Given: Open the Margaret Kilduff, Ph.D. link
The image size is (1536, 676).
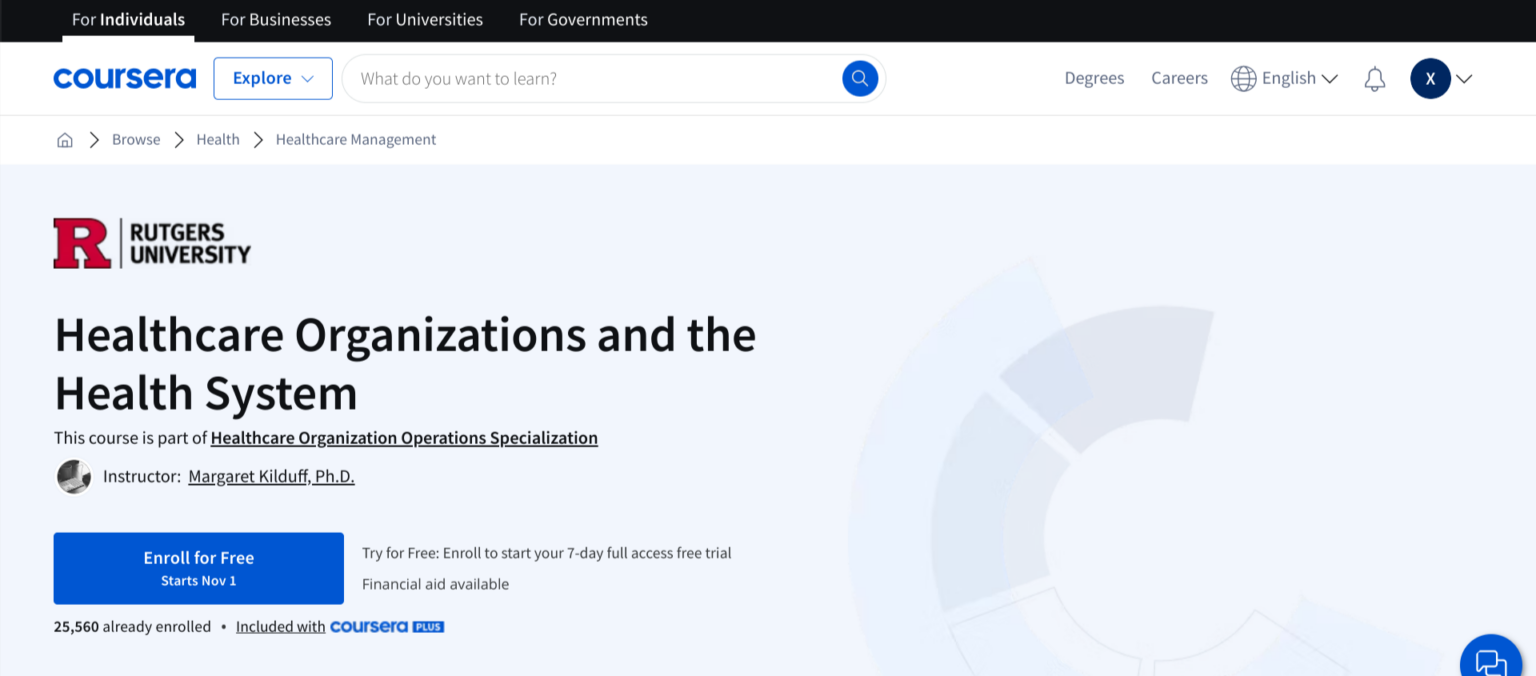Looking at the screenshot, I should [x=271, y=477].
